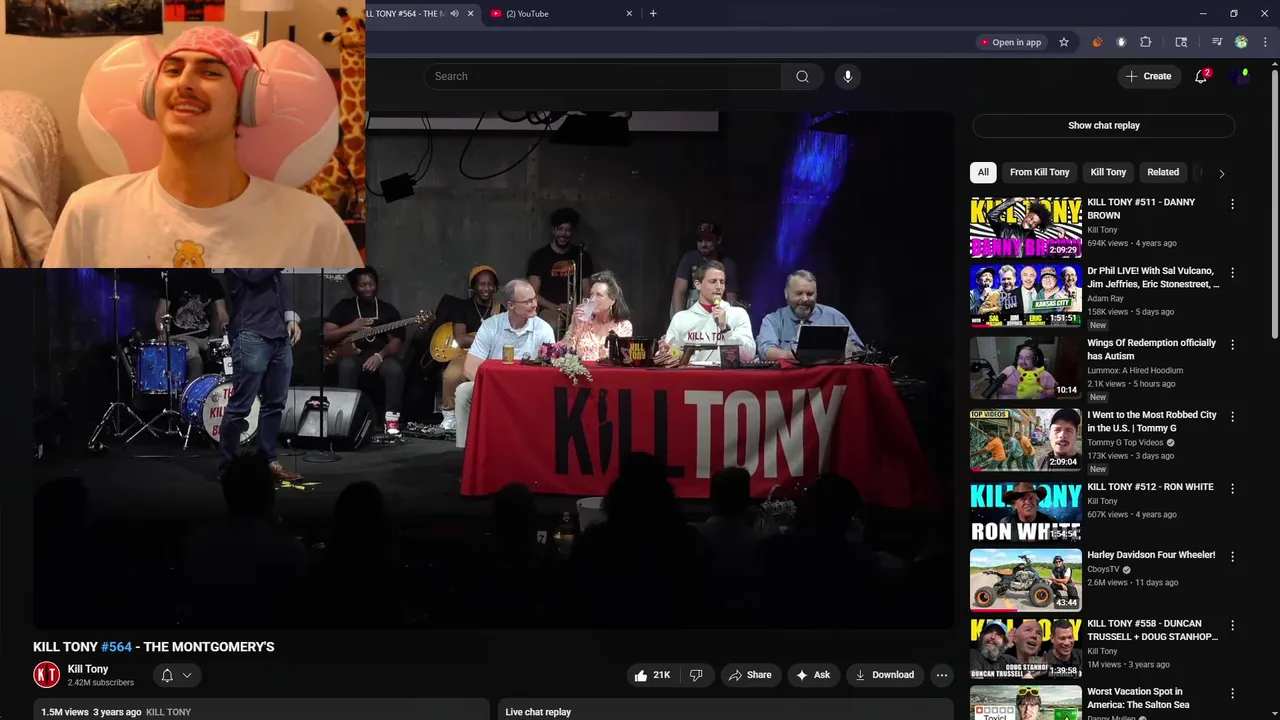Click the YouTube search magnifier icon

[802, 76]
